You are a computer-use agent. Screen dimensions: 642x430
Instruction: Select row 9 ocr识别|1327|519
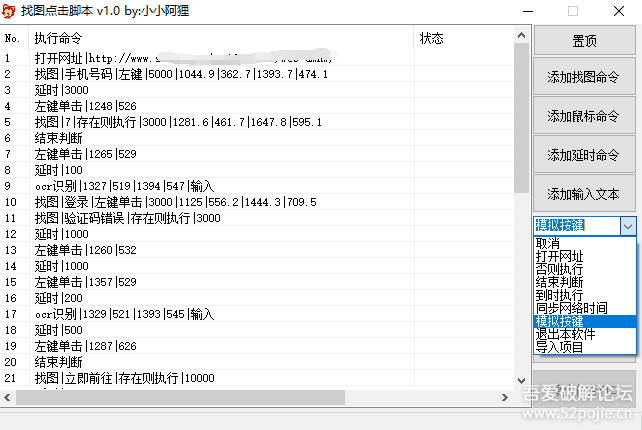click(257, 186)
